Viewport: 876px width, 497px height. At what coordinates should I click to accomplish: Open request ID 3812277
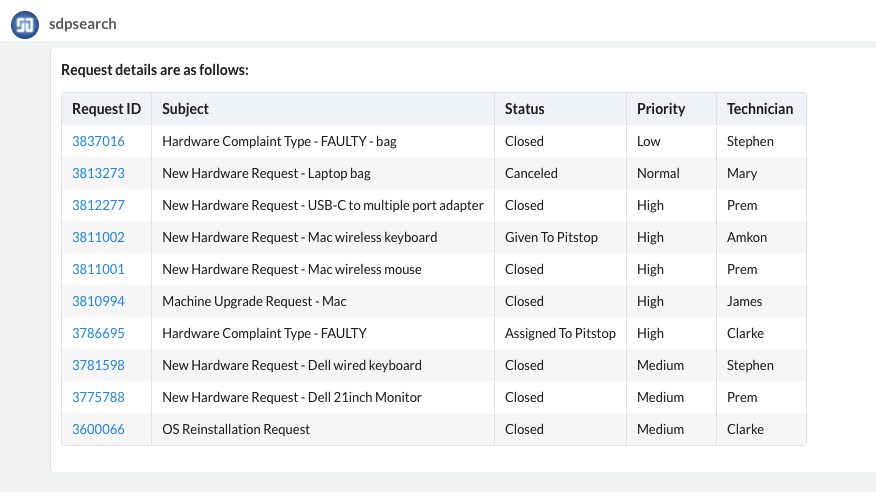[98, 205]
